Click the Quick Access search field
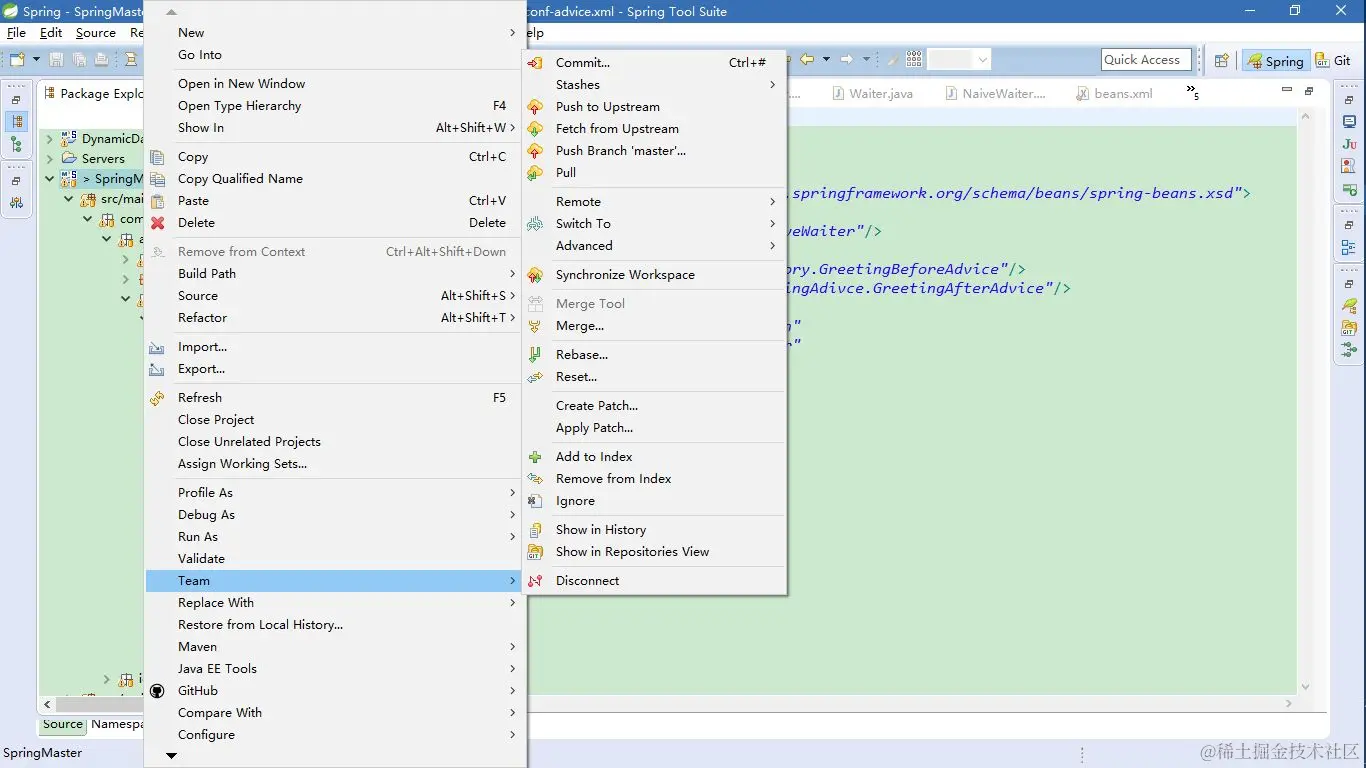1366x768 pixels. click(x=1147, y=60)
